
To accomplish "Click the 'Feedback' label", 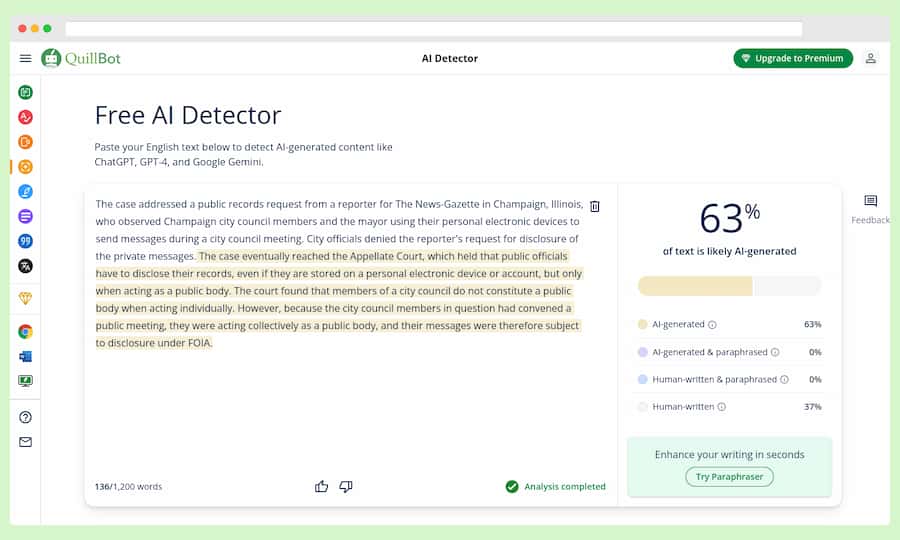I will 870,220.
